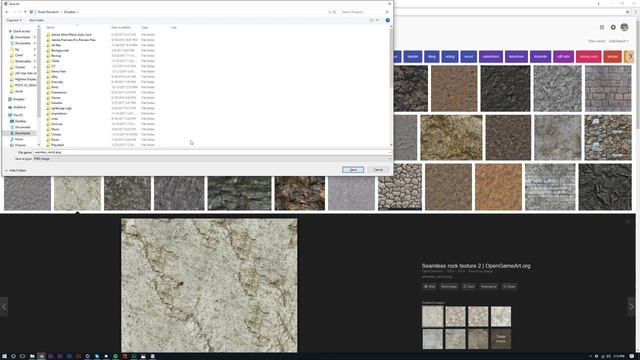The height and width of the screenshot is (360, 640).
Task: Open the orange sand texture thumbnail
Action: 498,187
